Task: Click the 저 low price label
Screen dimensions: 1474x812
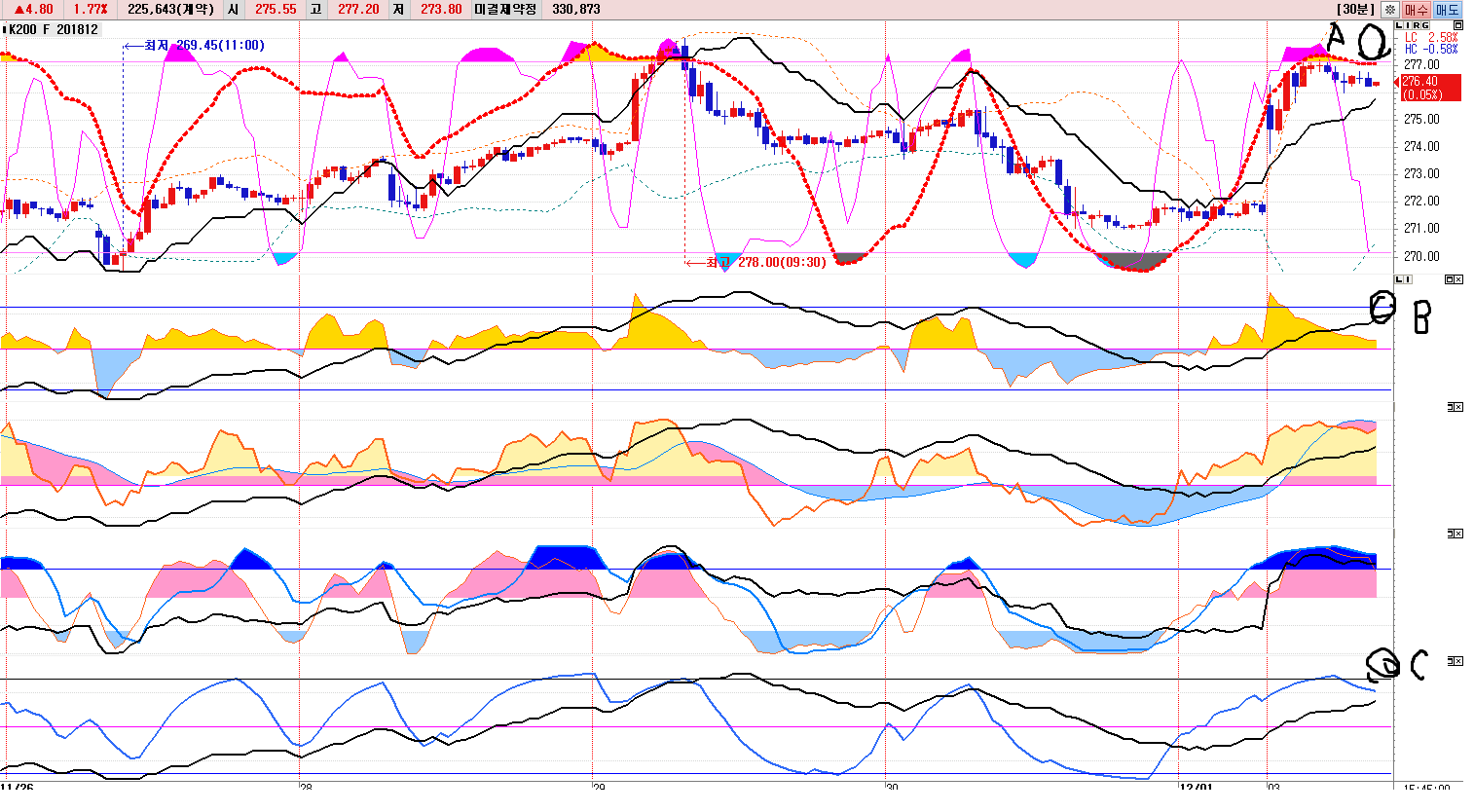Action: (x=399, y=9)
